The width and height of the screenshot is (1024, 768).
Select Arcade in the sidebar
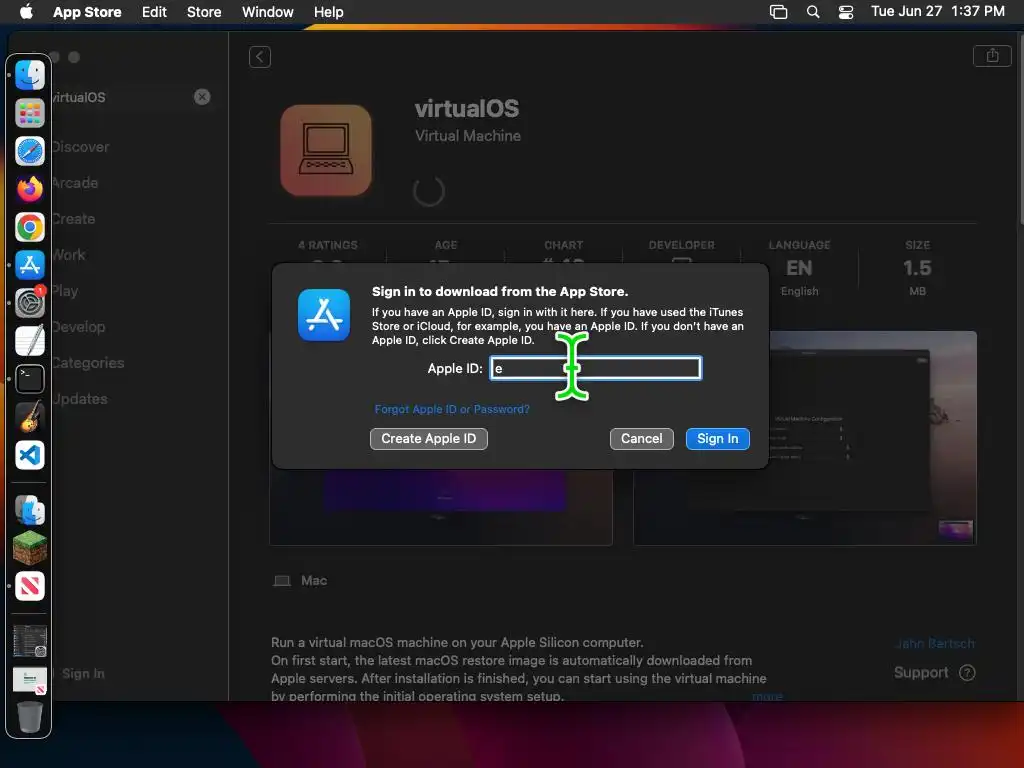point(75,183)
